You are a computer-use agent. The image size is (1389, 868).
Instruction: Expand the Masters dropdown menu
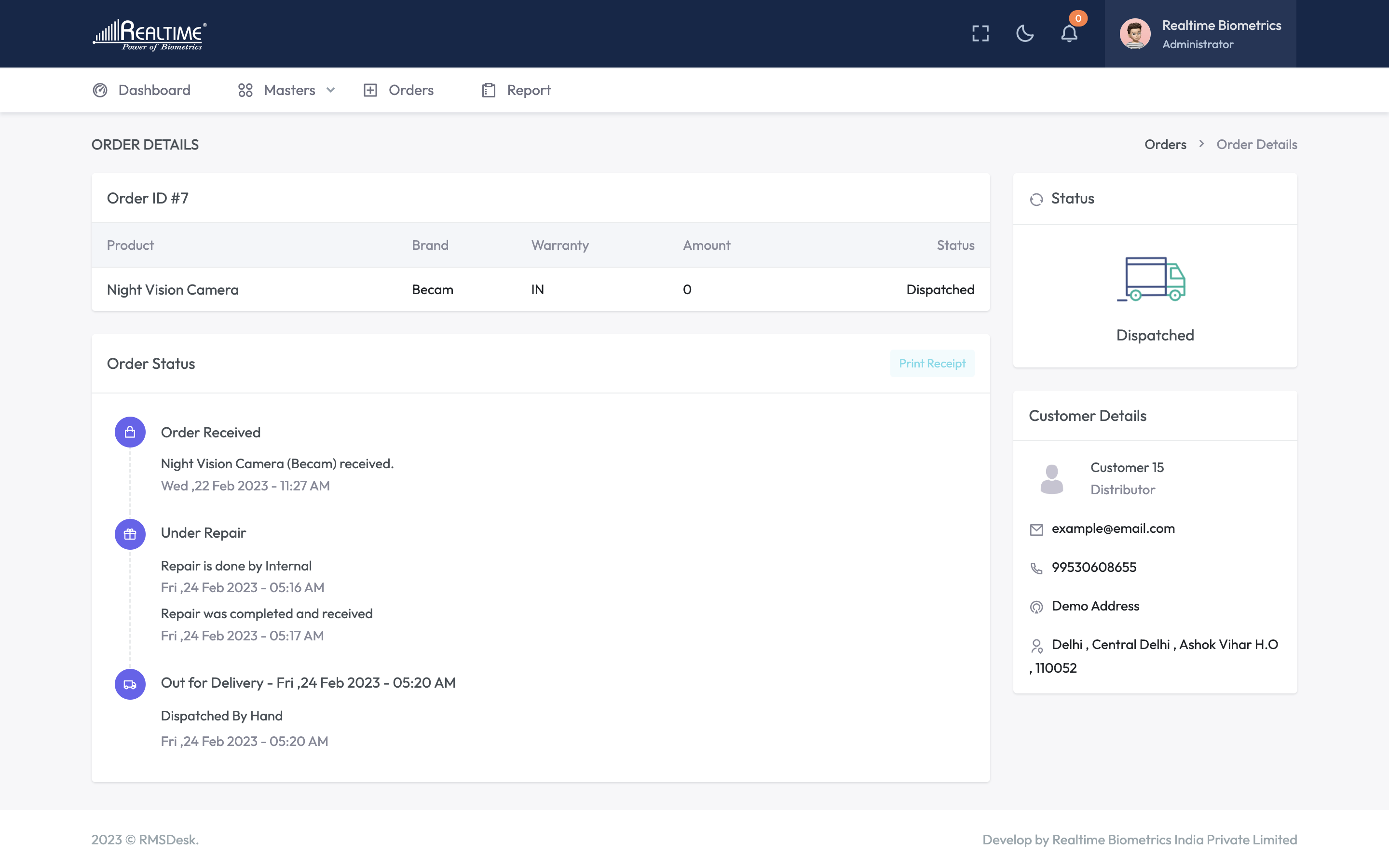[289, 90]
